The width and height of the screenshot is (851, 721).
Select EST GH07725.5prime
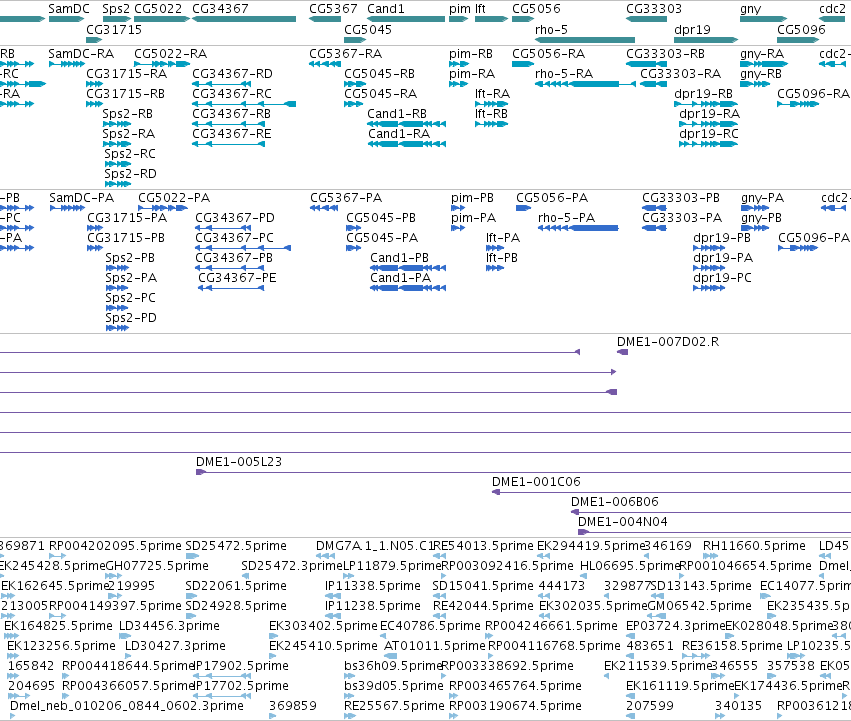[x=157, y=566]
